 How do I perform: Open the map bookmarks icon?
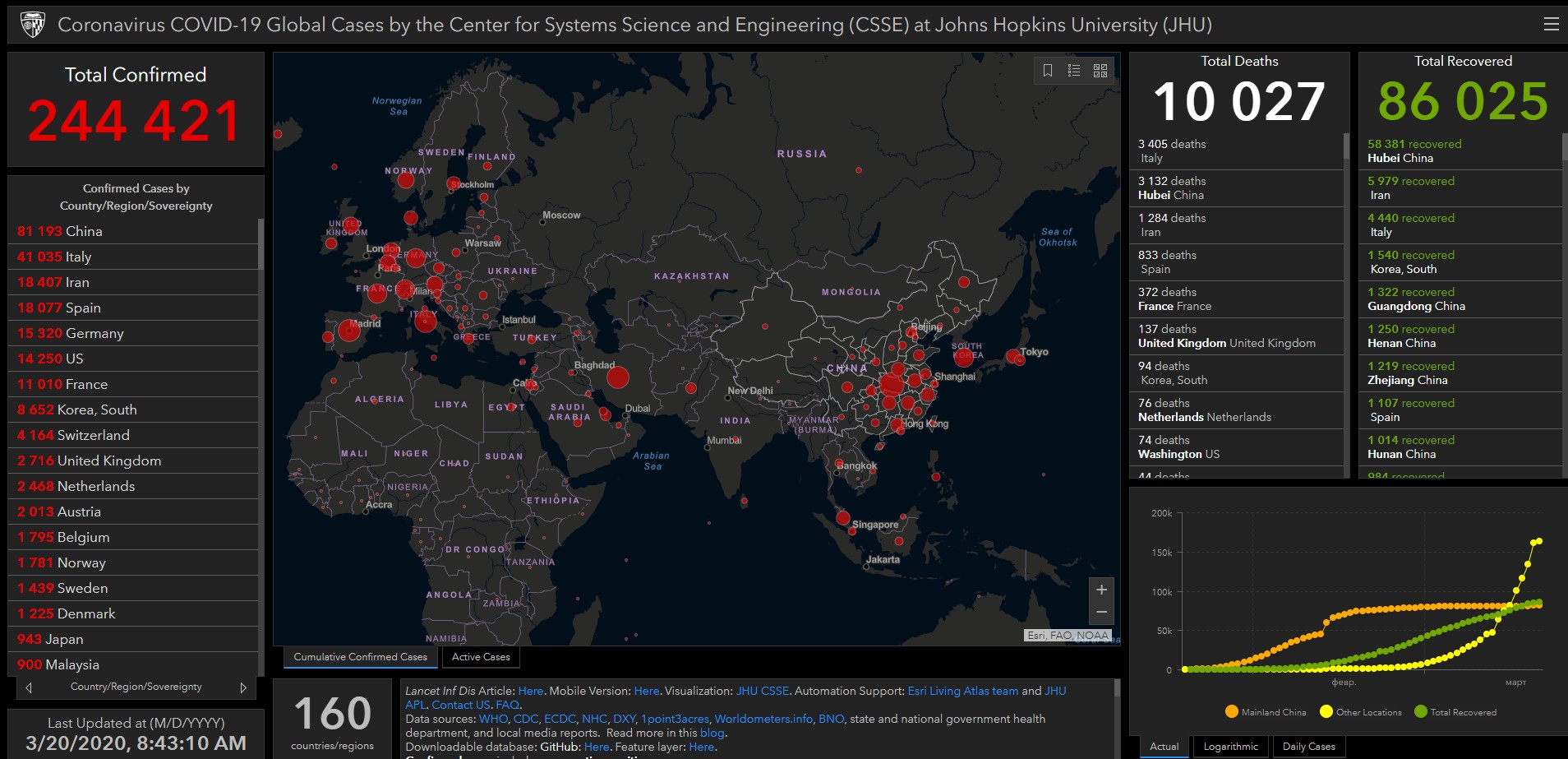pos(1048,71)
